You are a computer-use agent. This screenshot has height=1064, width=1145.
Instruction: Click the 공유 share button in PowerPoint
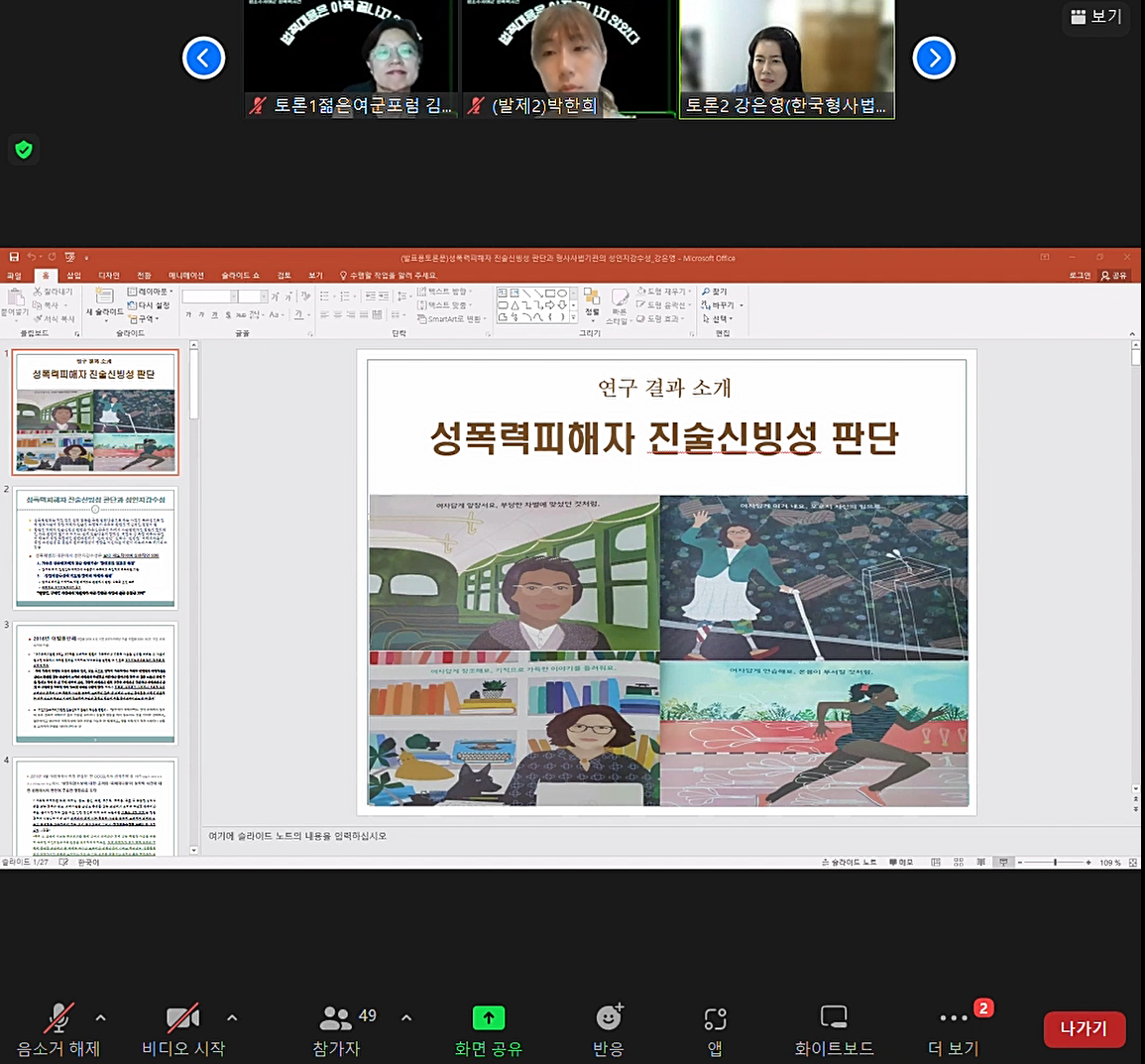pyautogui.click(x=1115, y=276)
